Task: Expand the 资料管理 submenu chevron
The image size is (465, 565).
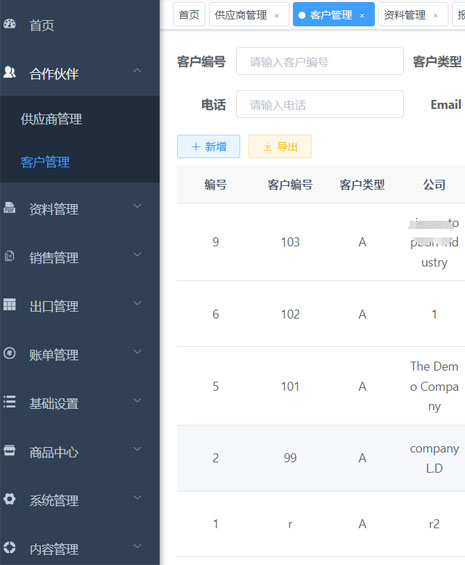Action: [x=137, y=206]
